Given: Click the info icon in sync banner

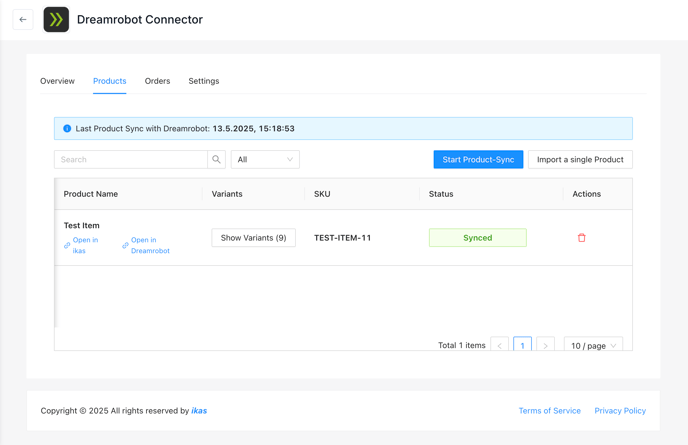Looking at the screenshot, I should click(x=67, y=129).
